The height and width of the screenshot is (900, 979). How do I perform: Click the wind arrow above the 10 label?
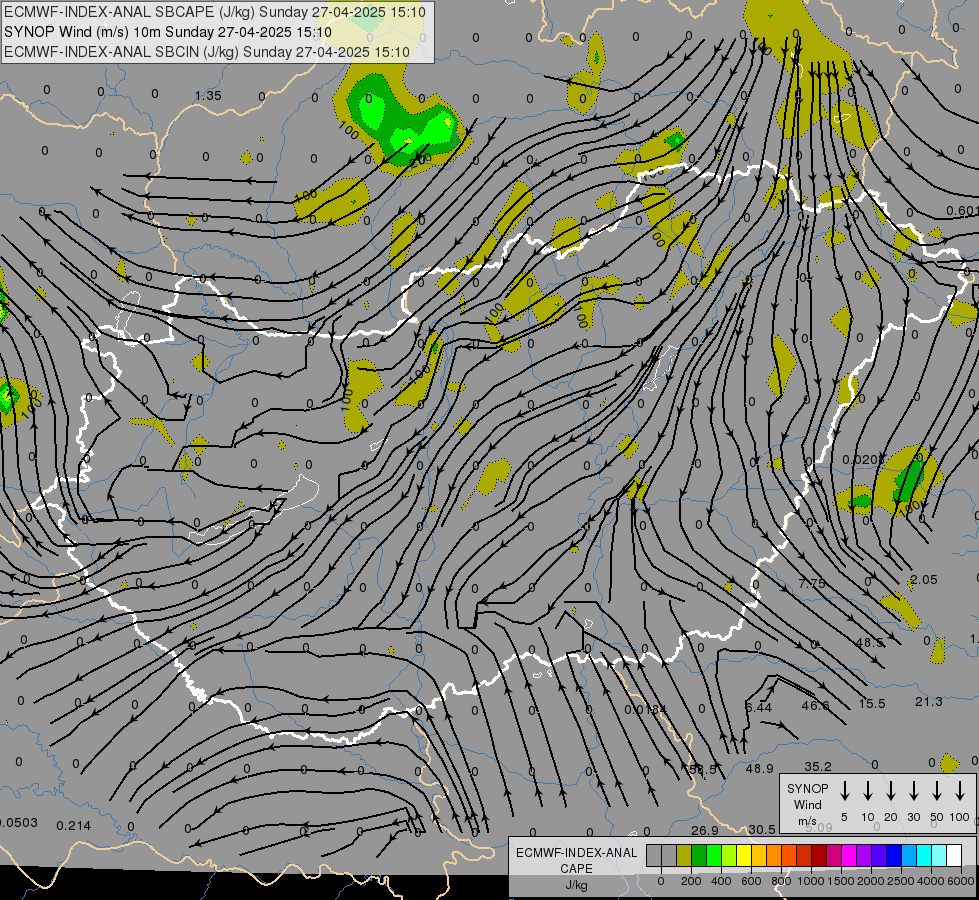click(x=867, y=791)
